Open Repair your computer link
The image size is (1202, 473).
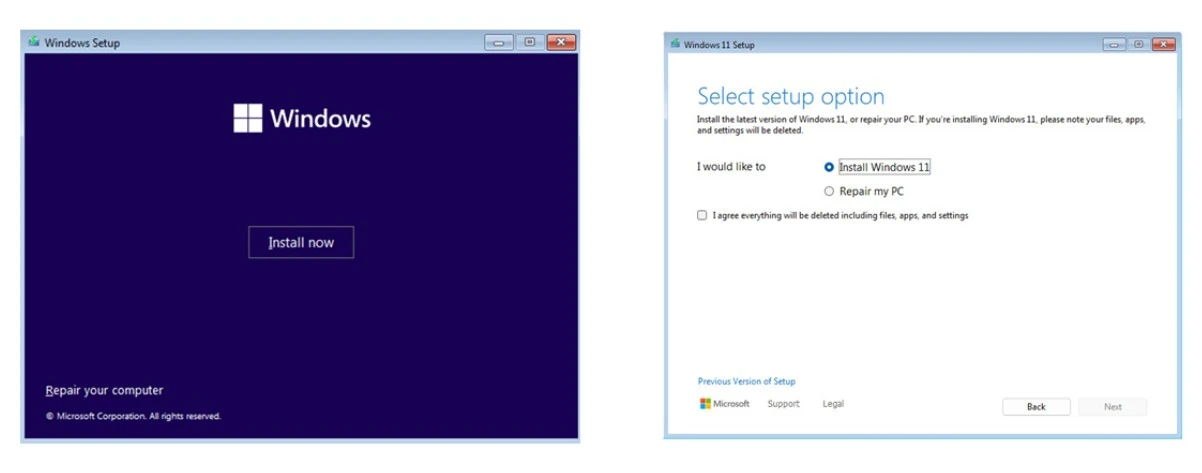point(104,391)
